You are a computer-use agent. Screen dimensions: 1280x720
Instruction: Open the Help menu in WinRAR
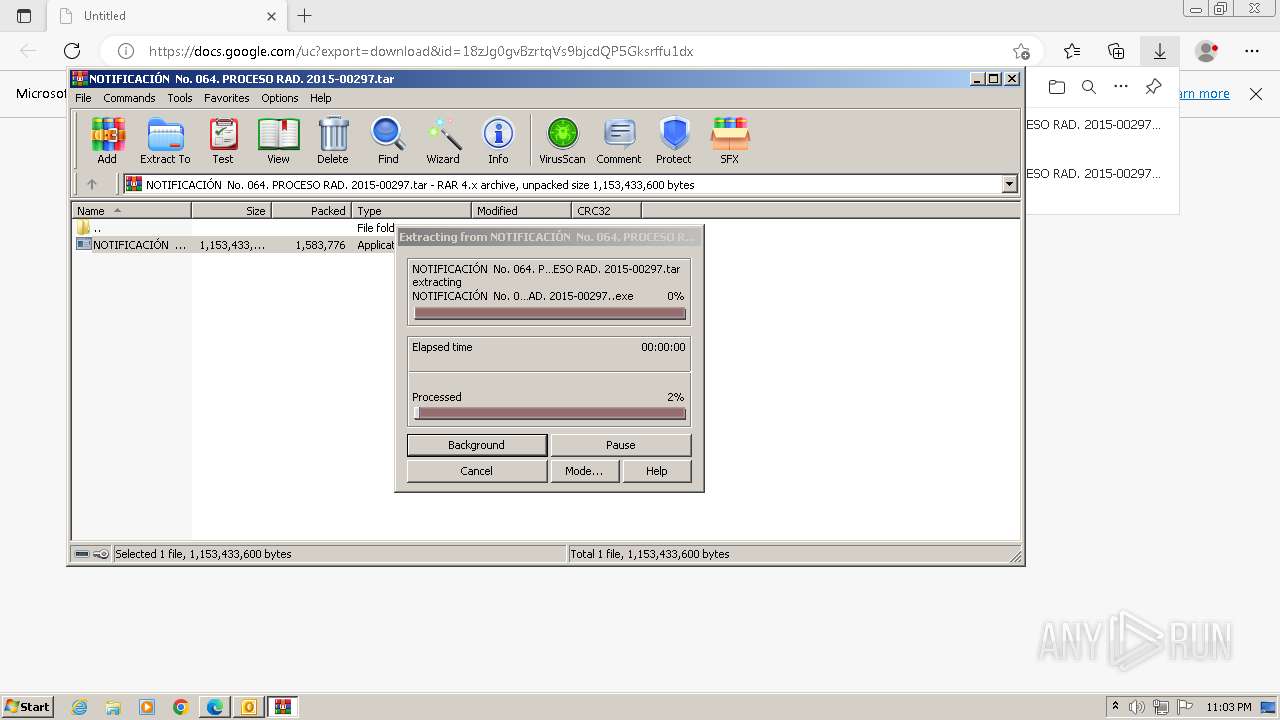coord(320,98)
